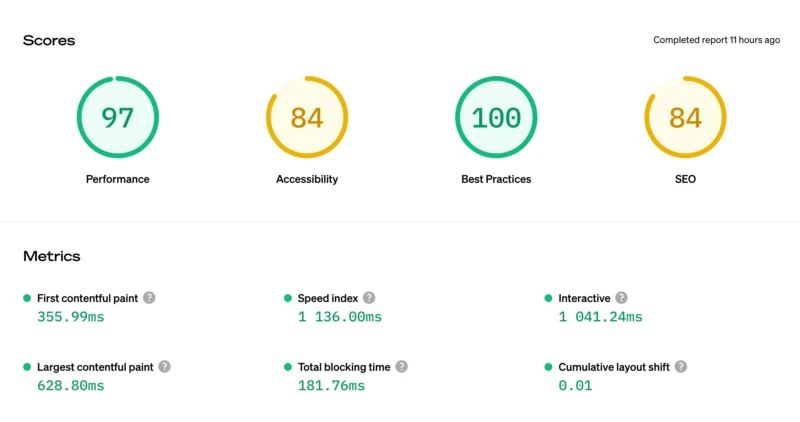
Task: Click the help icon beside First contentful paint
Action: point(149,298)
